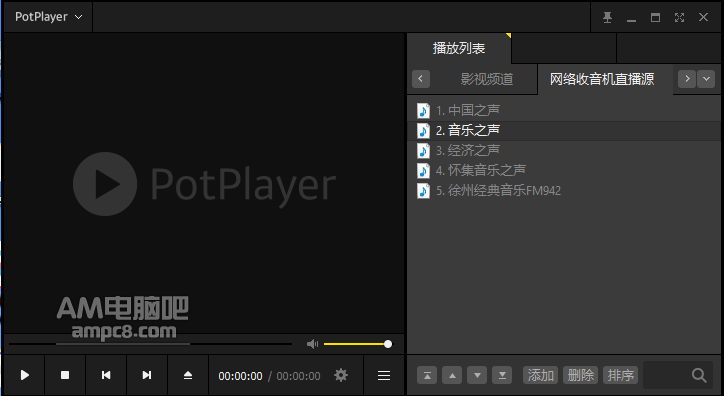Viewport: 724px width, 396px height.
Task: Mute audio with the speaker icon
Action: pos(313,344)
